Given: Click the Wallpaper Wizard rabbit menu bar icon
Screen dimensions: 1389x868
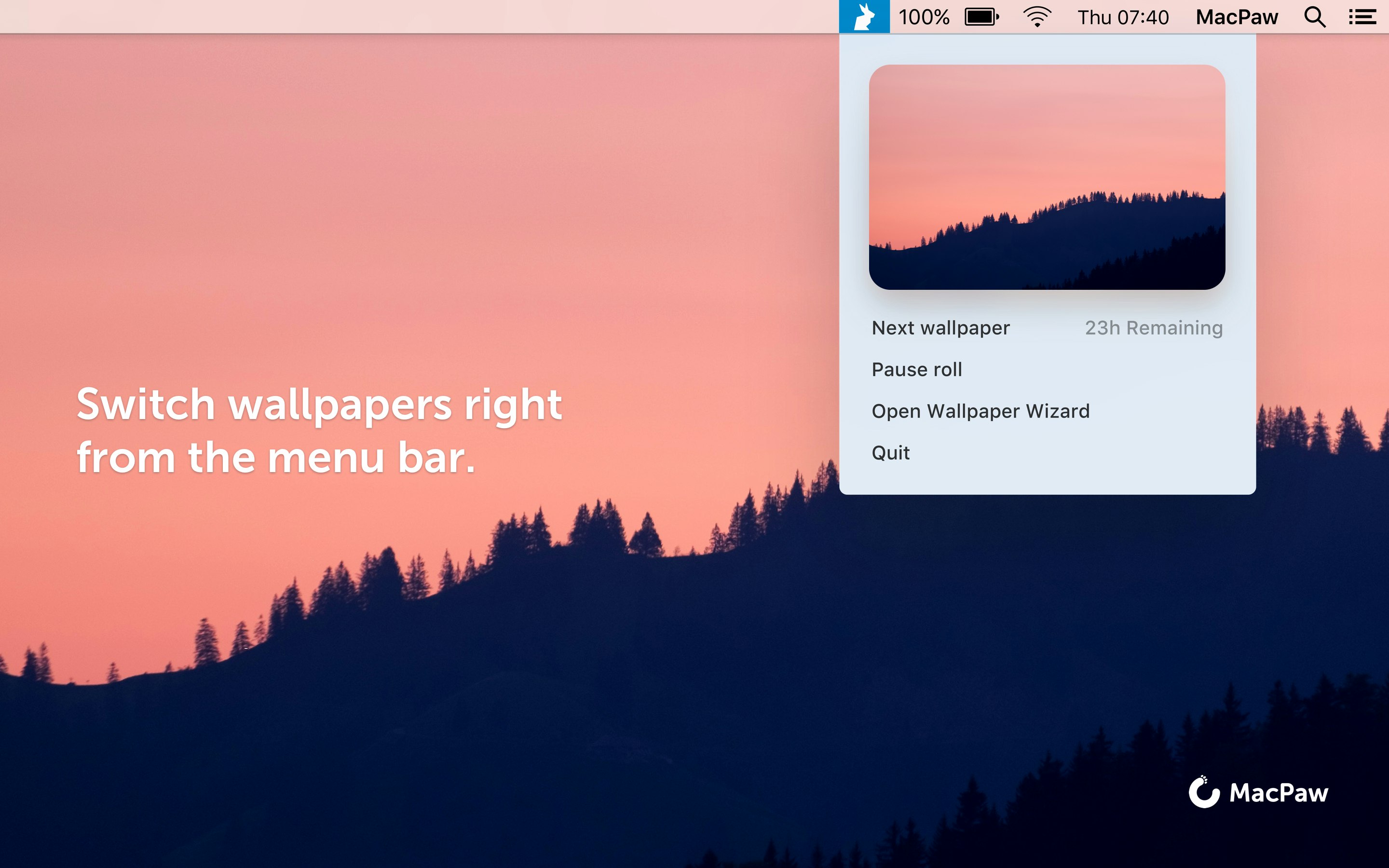Looking at the screenshot, I should (x=864, y=17).
